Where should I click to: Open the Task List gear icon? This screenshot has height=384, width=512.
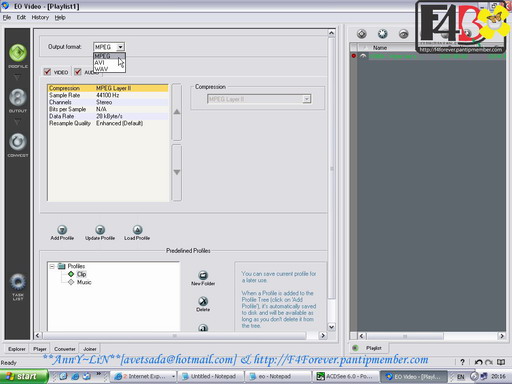(x=18, y=282)
